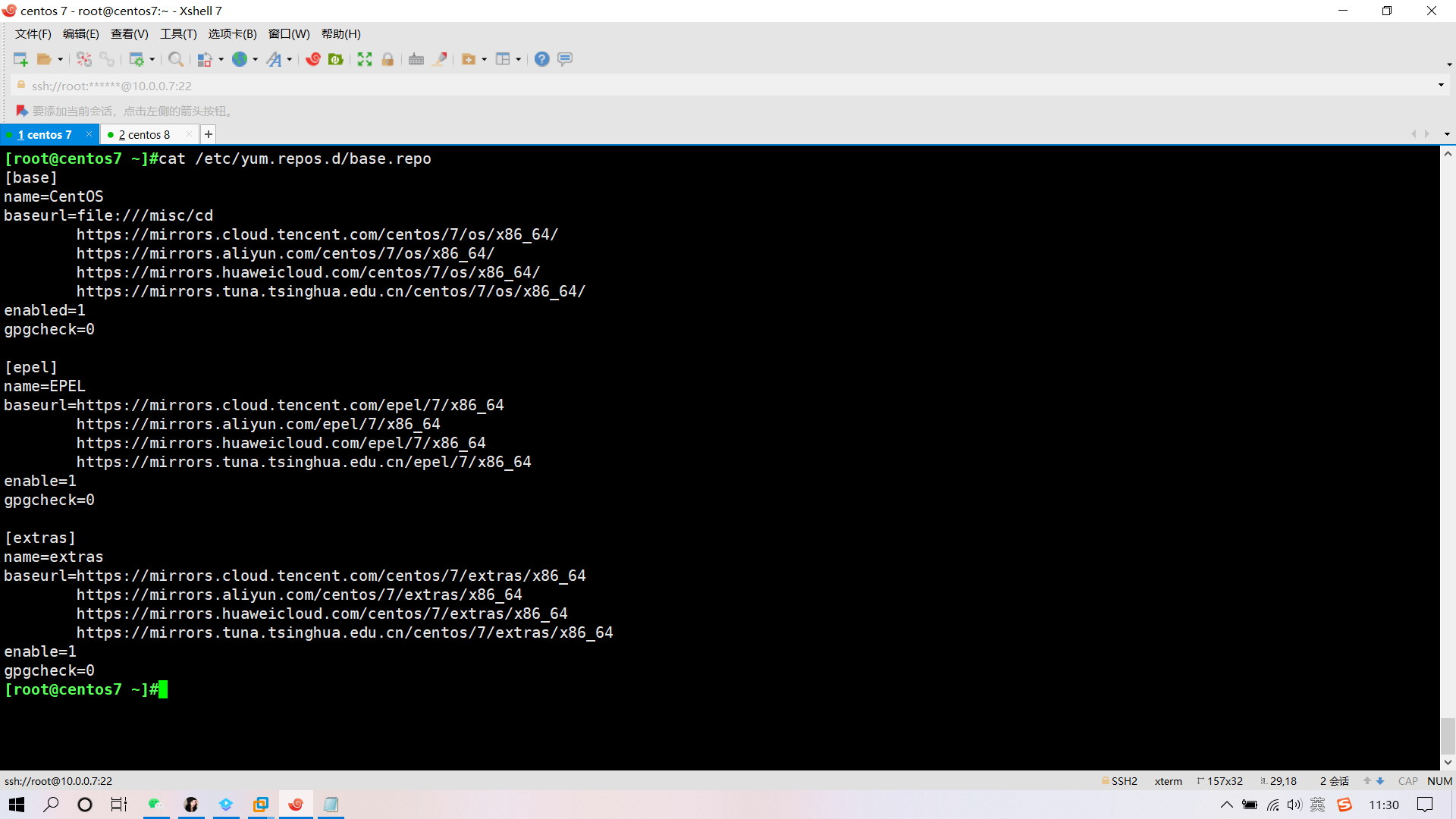Expand the font settings dropdown arrow

point(290,59)
